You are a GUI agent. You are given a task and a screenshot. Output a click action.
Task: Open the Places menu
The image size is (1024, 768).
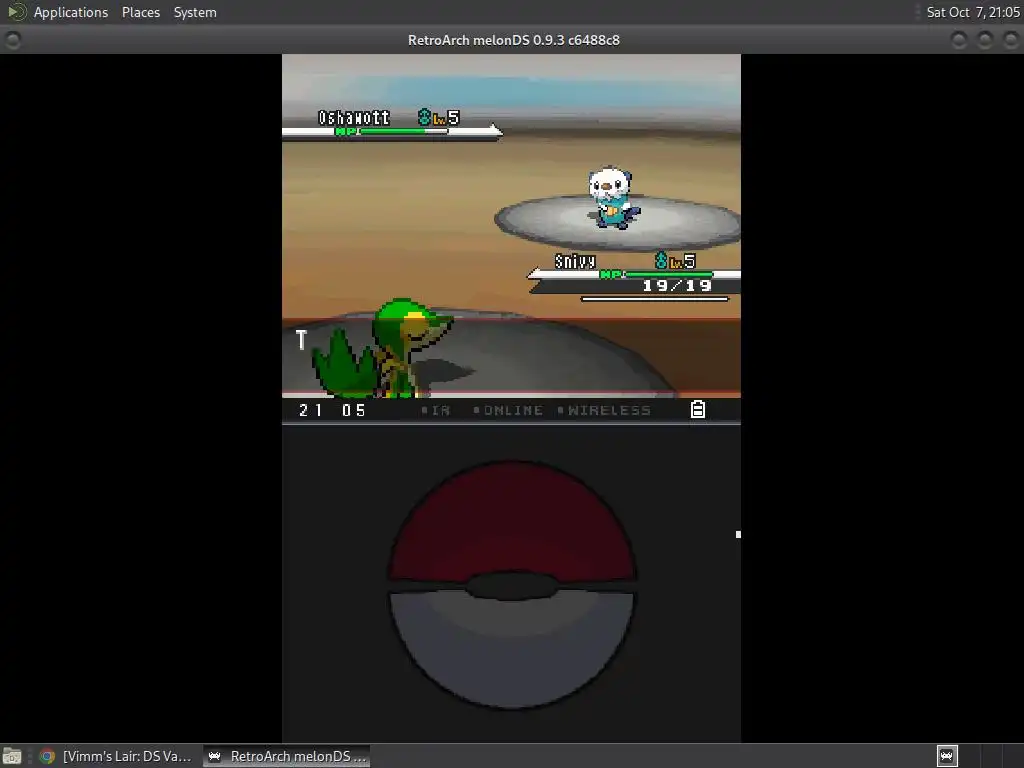pyautogui.click(x=140, y=12)
